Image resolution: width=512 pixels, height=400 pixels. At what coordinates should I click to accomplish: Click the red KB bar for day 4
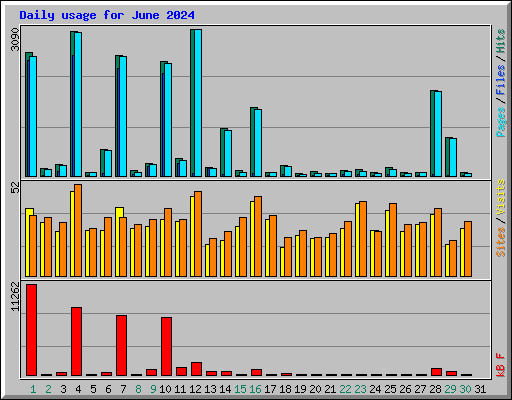pyautogui.click(x=76, y=341)
